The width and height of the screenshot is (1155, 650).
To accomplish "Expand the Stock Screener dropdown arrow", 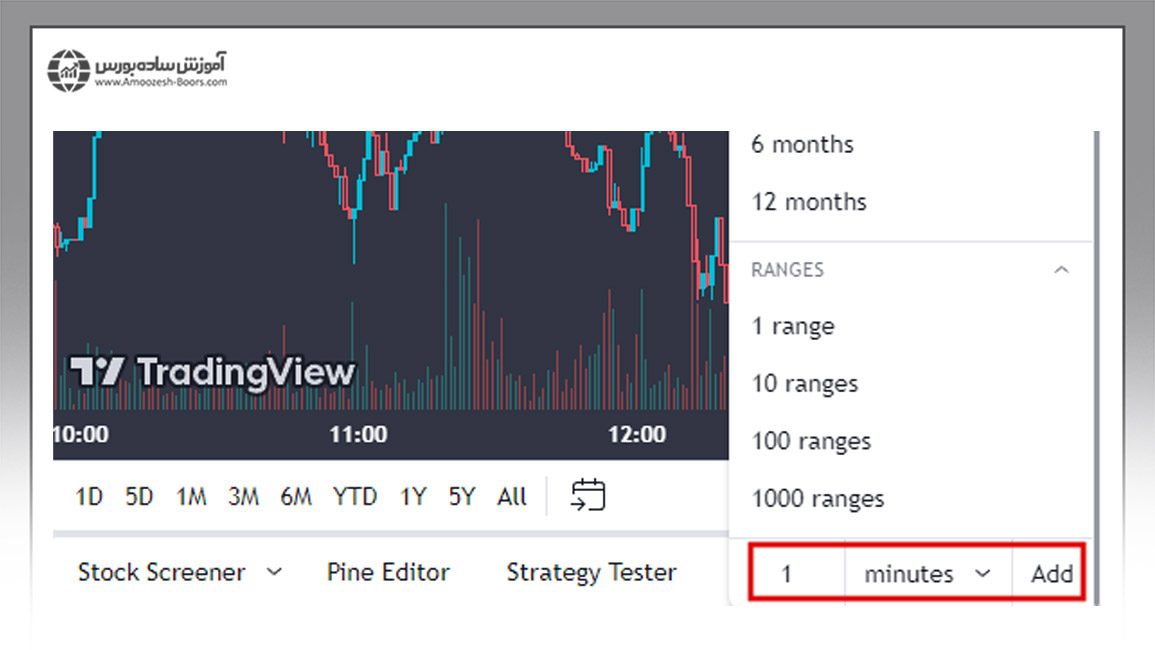I will click(x=275, y=573).
